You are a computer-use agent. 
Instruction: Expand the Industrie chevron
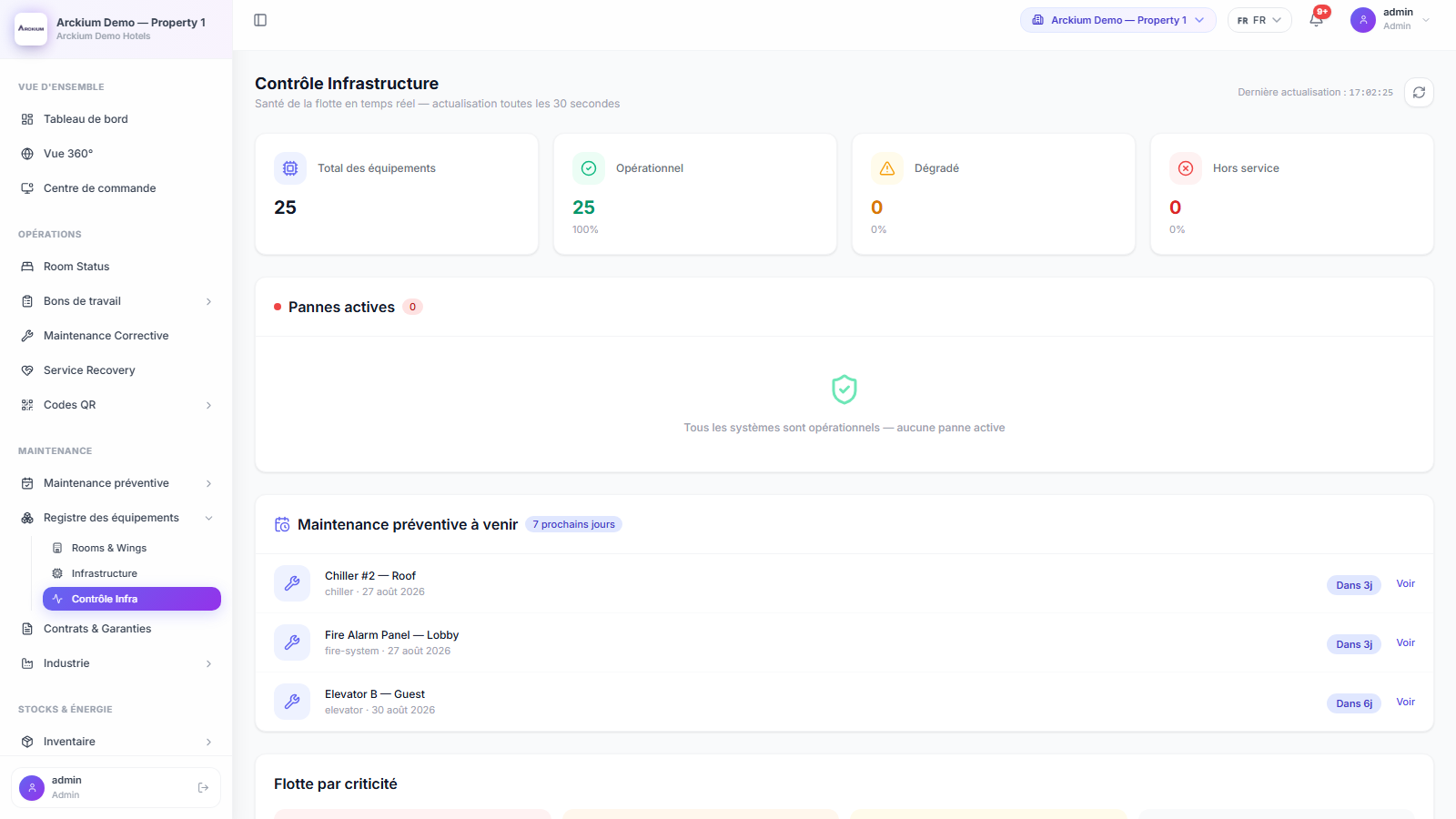pos(208,663)
